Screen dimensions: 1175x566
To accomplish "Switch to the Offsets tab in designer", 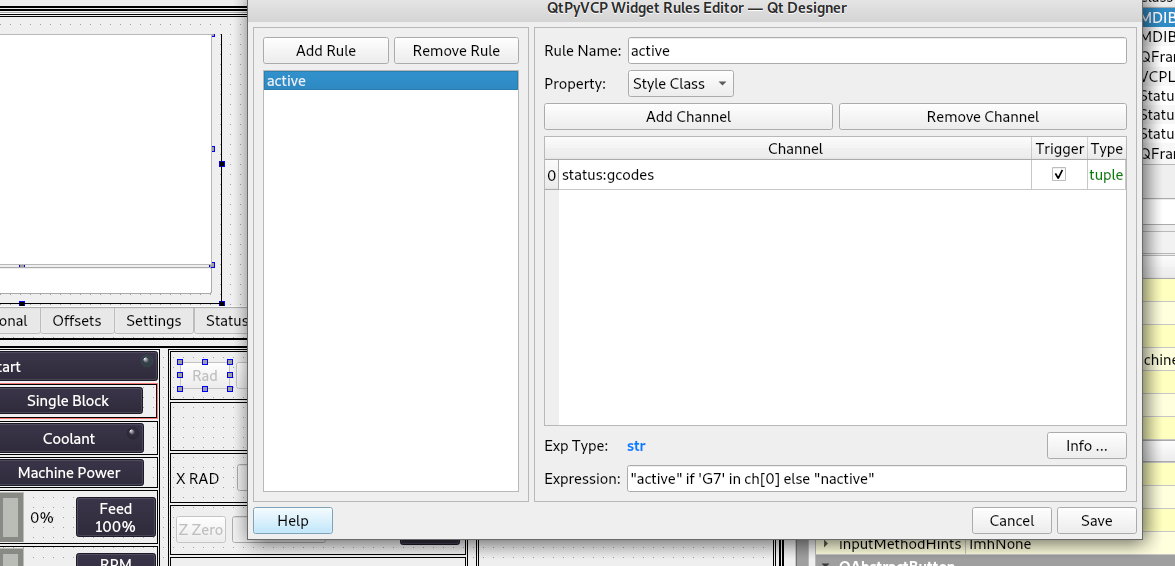I will pyautogui.click(x=76, y=321).
